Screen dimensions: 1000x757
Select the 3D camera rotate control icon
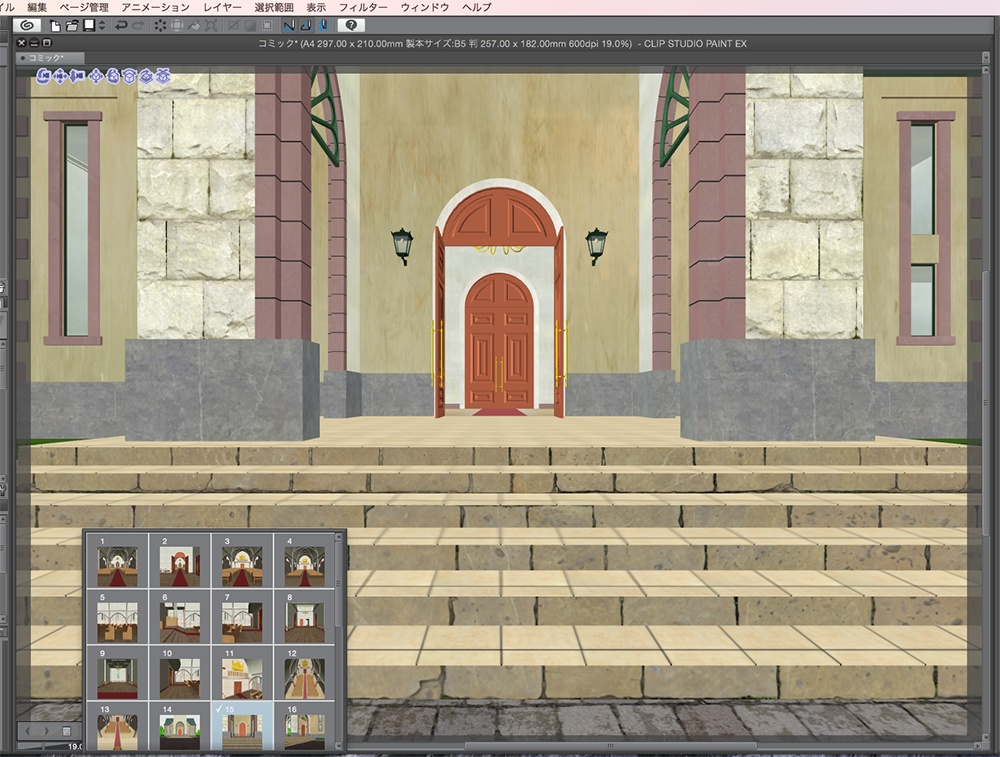[43, 77]
